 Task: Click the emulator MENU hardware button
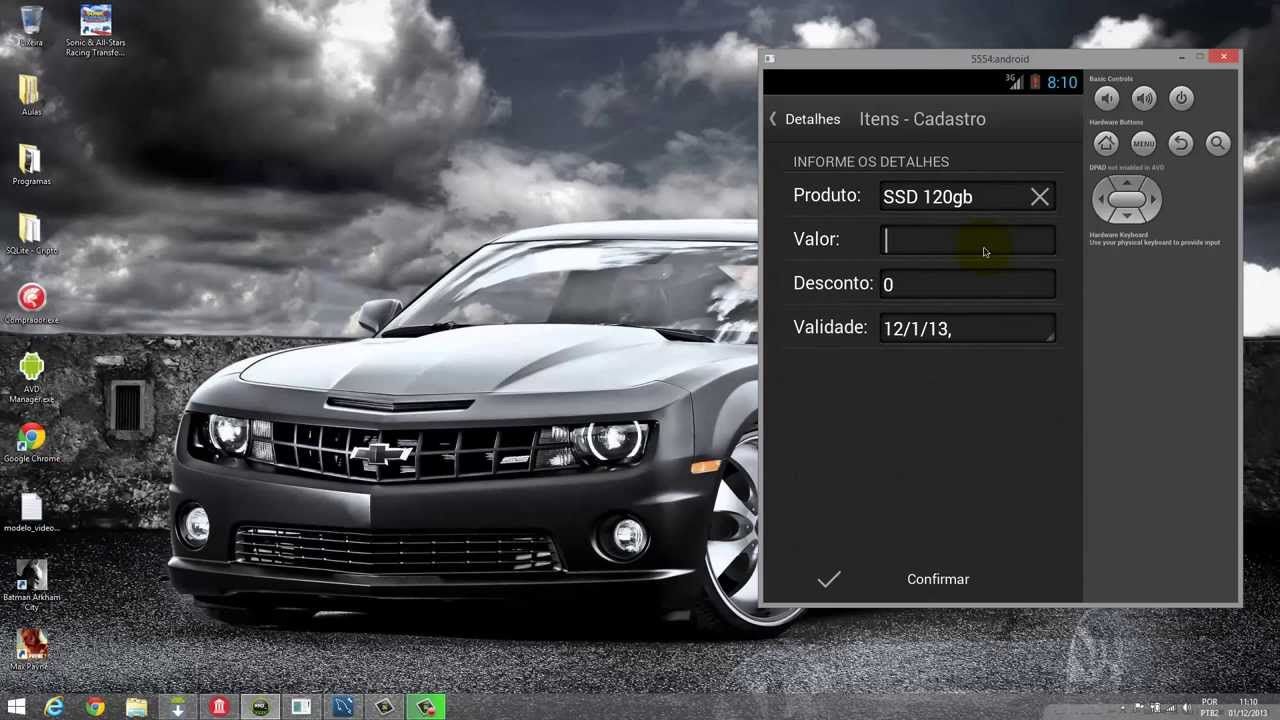tap(1143, 144)
